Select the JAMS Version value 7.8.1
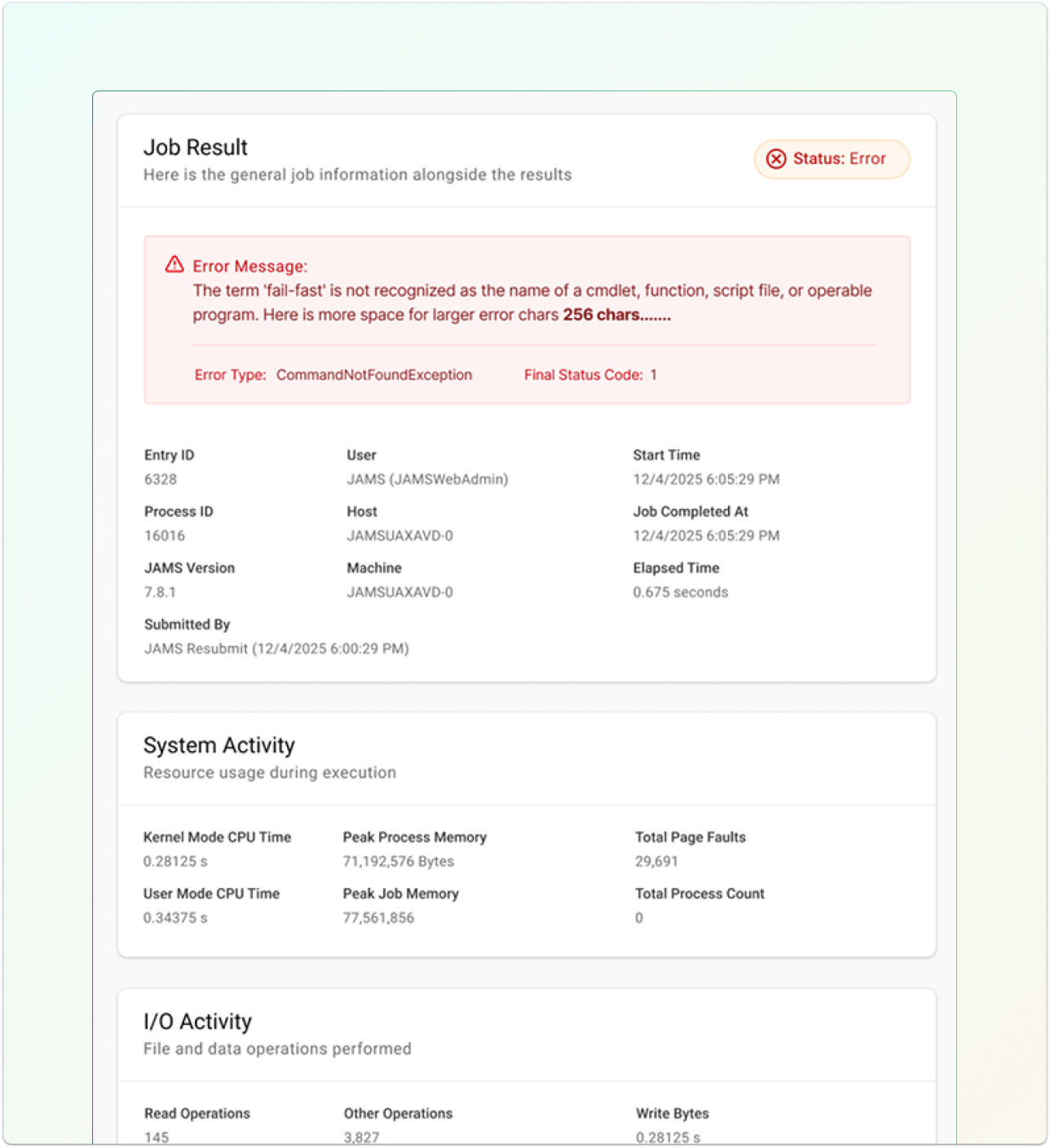This screenshot has width=1050, height=1148. click(x=160, y=593)
